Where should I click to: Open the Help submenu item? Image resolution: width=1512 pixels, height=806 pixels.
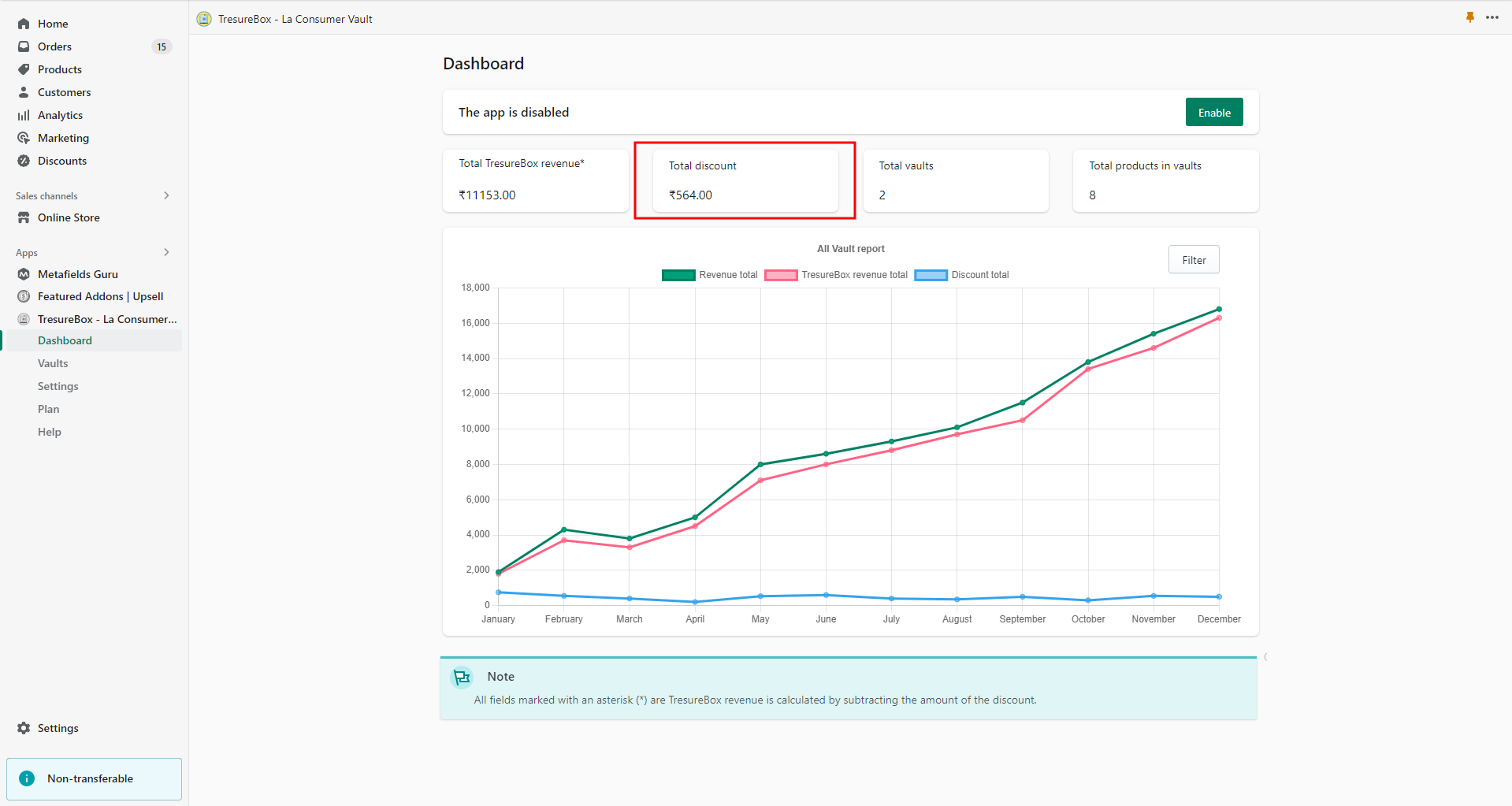[x=50, y=432]
